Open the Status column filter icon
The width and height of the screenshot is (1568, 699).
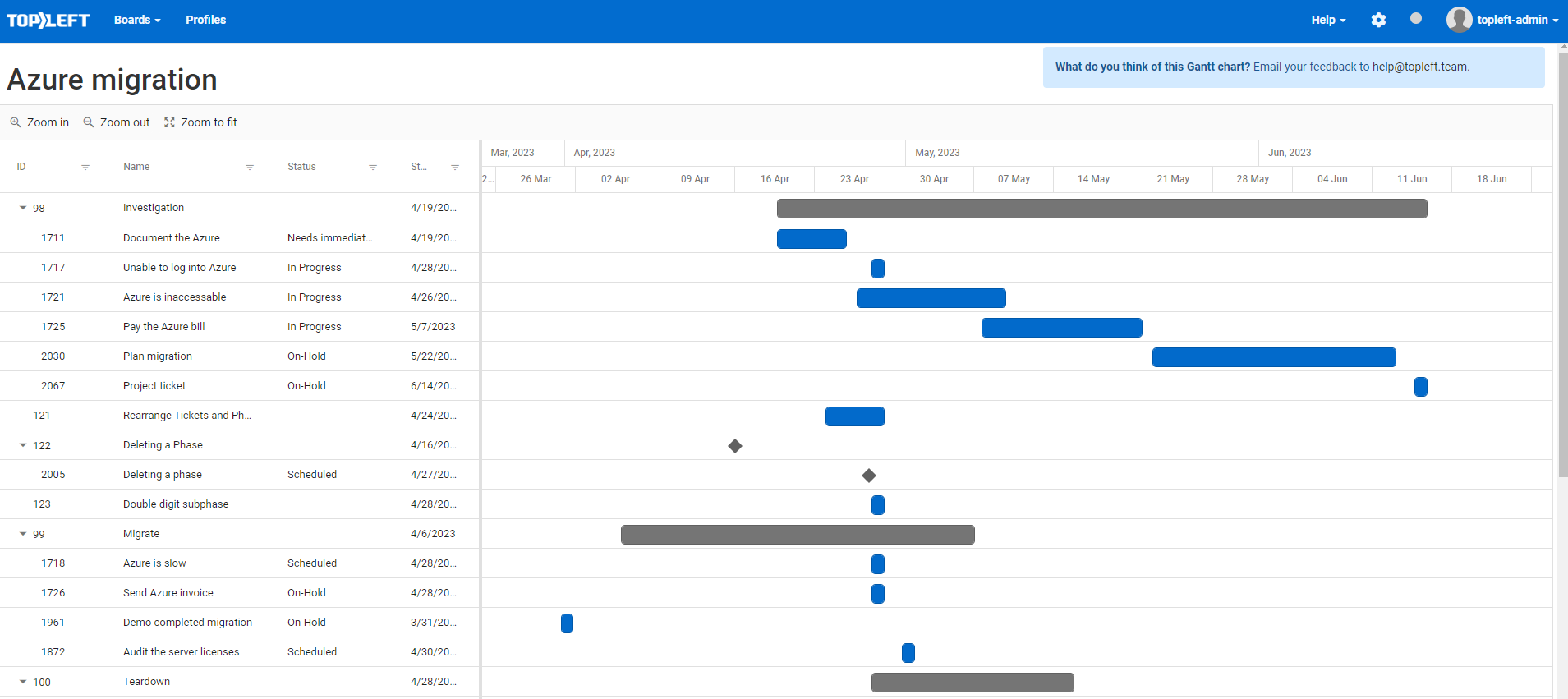[372, 168]
